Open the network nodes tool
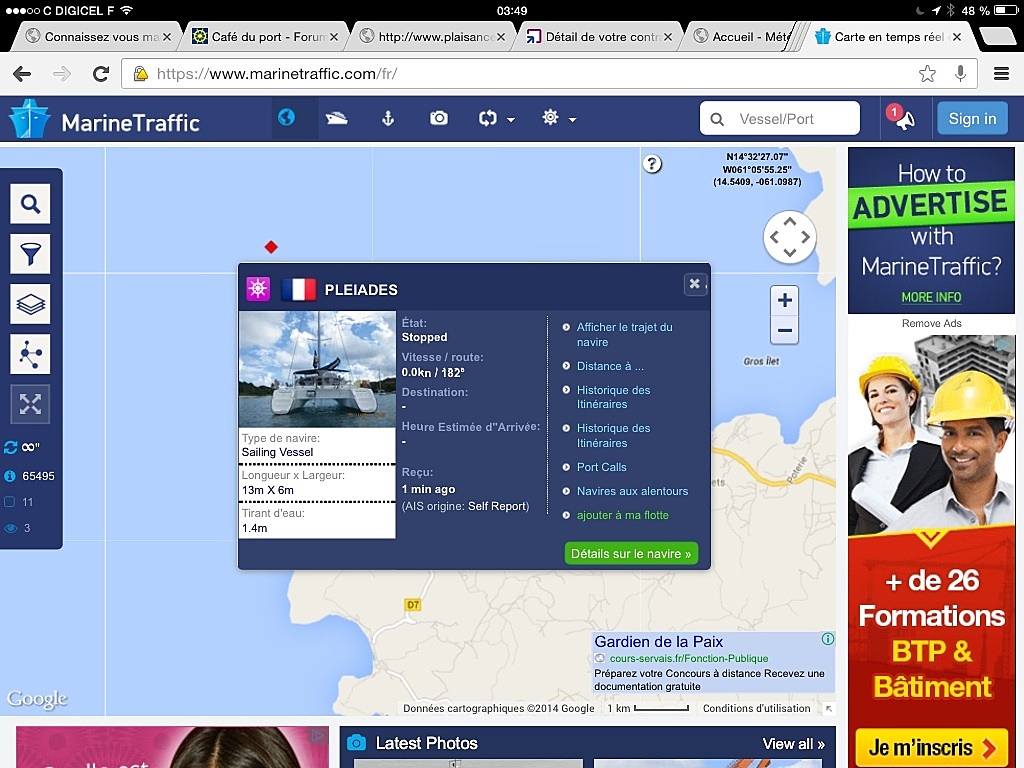 tap(30, 355)
